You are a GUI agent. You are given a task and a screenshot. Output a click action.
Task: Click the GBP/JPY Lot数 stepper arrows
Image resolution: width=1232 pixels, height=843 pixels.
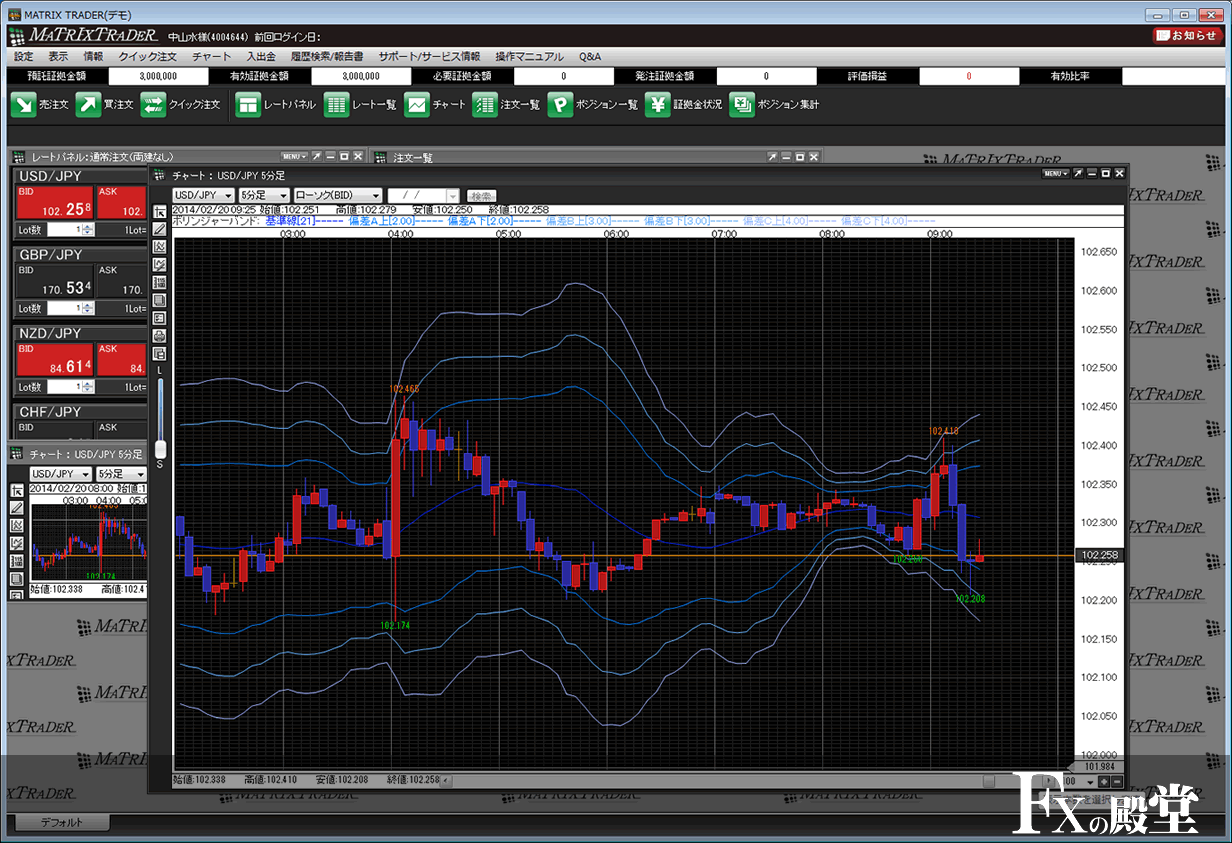point(88,308)
